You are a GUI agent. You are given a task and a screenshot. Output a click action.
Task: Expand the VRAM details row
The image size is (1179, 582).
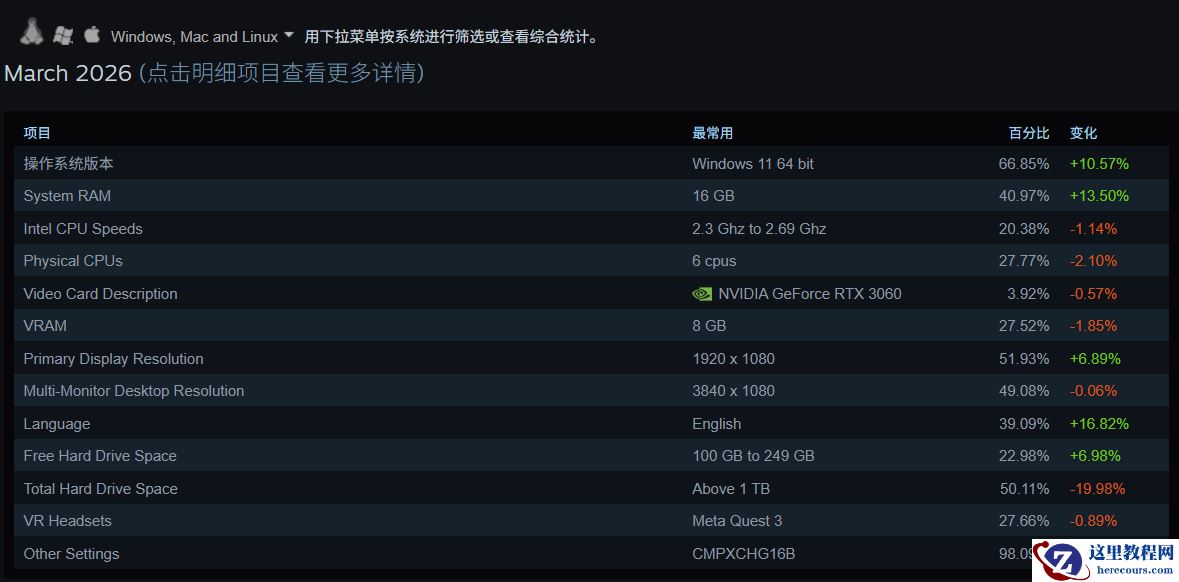(44, 325)
